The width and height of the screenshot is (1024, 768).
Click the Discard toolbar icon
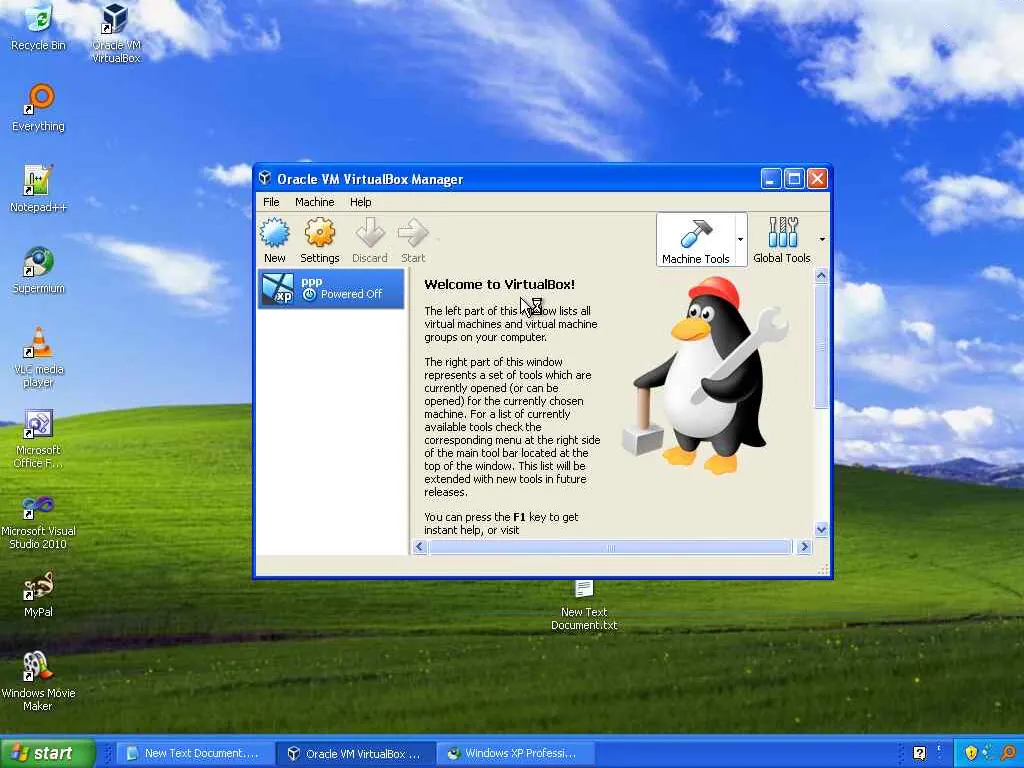pos(370,240)
